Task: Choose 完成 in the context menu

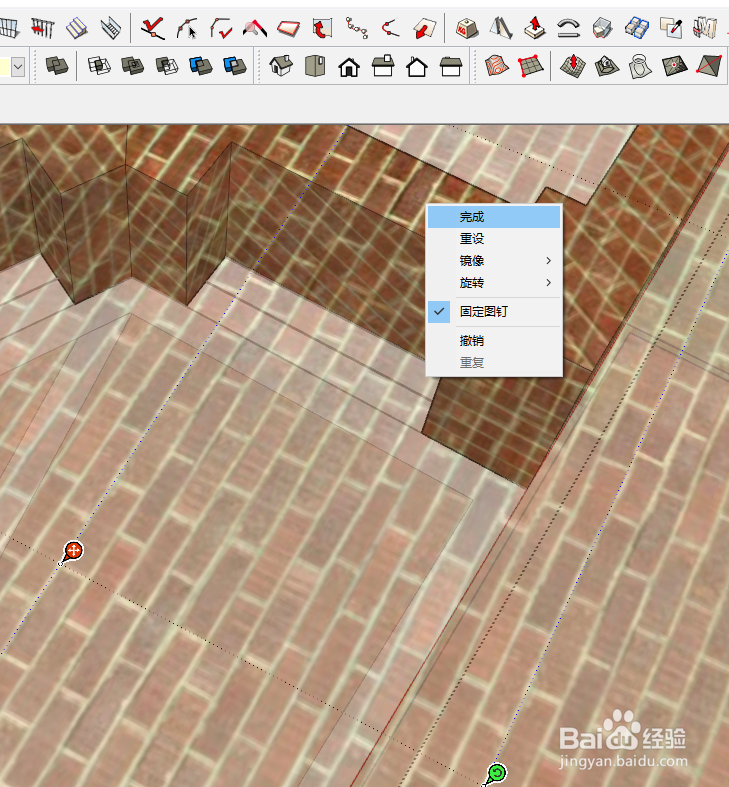Action: pos(494,217)
